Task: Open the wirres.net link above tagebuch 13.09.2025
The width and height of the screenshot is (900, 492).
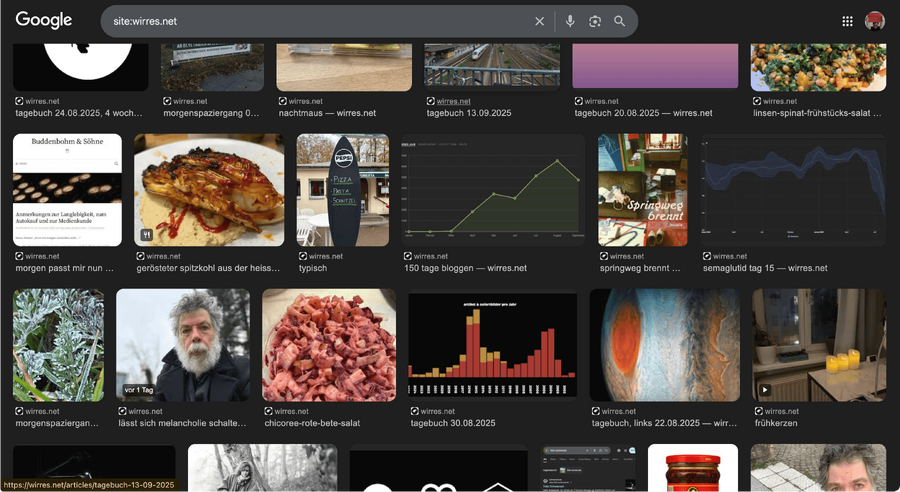Action: pos(453,101)
